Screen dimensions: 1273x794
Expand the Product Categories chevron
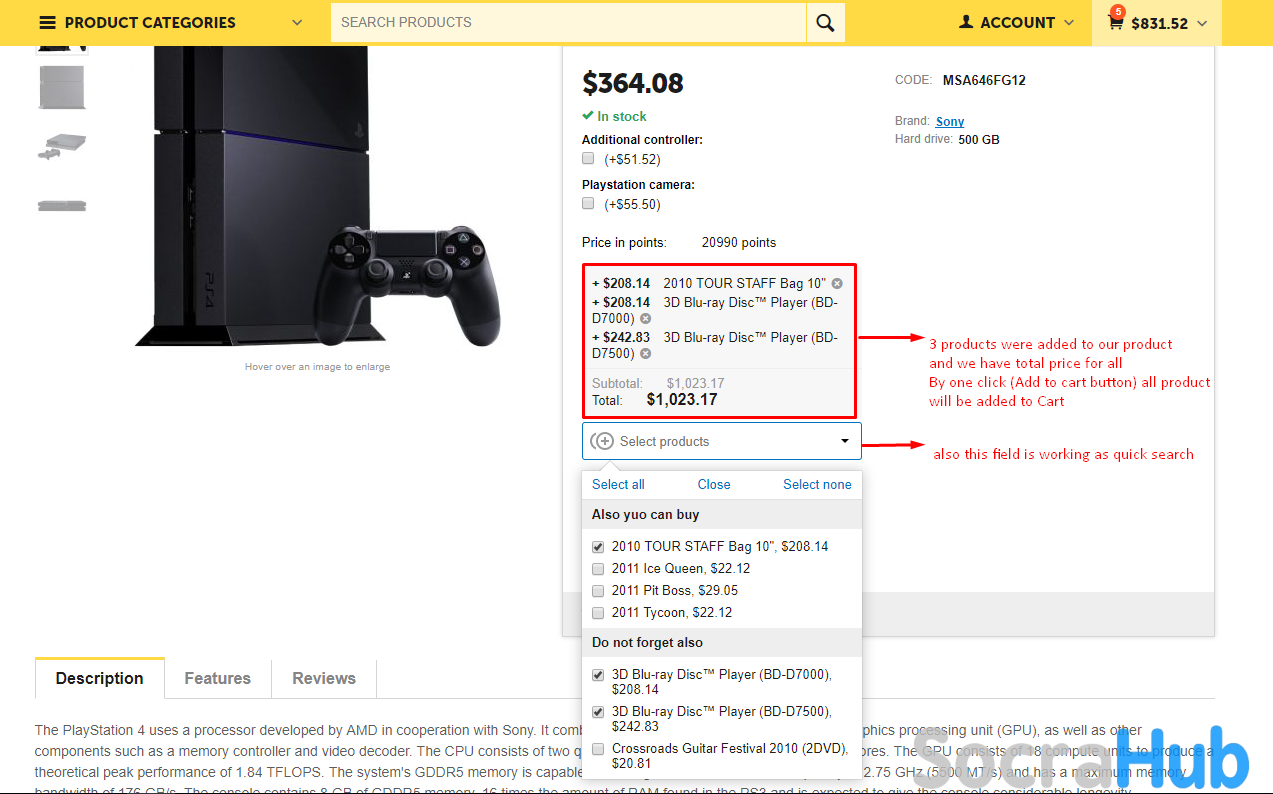(x=297, y=23)
